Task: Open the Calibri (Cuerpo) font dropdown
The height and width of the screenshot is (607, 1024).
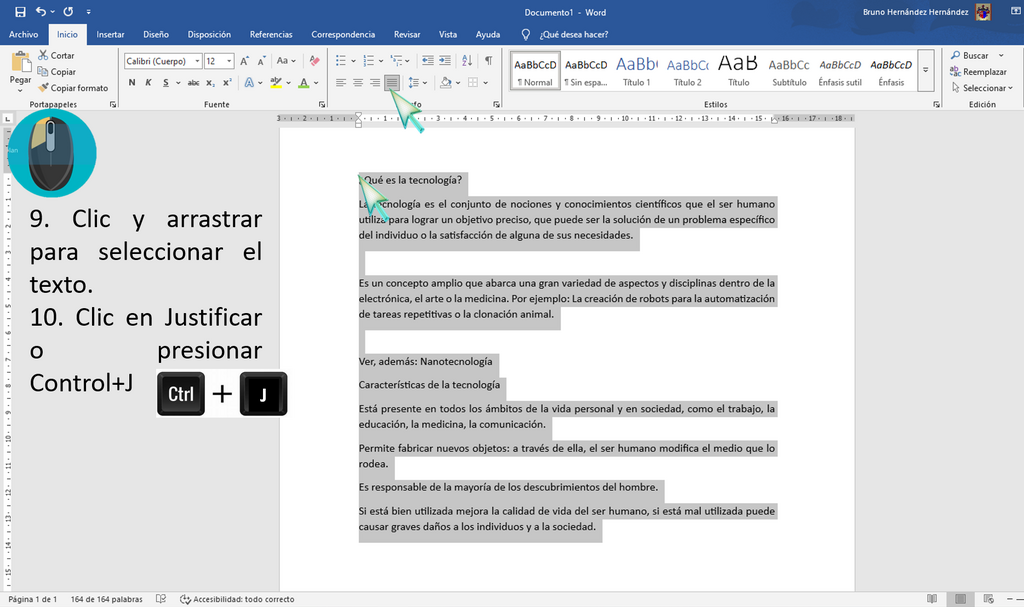Action: coord(197,61)
